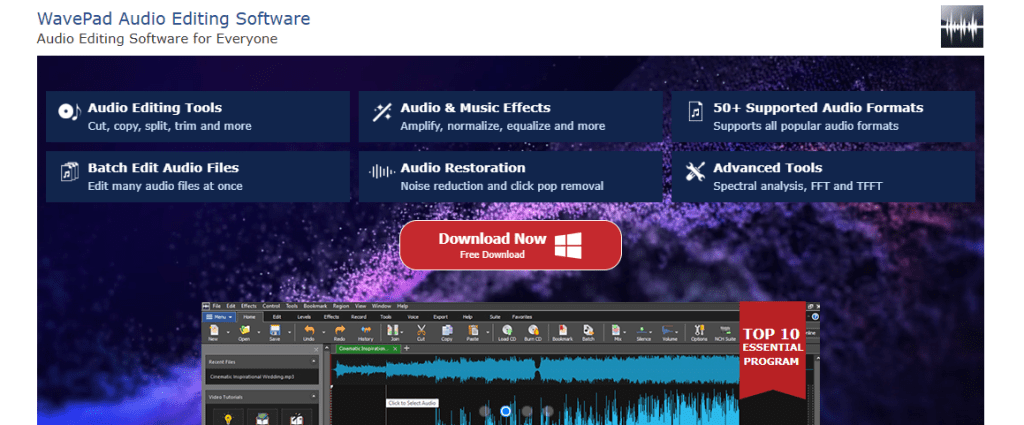Image resolution: width=1024 pixels, height=425 pixels.
Task: Click the Batch Edit Audio Files icon
Action: pyautogui.click(x=69, y=172)
